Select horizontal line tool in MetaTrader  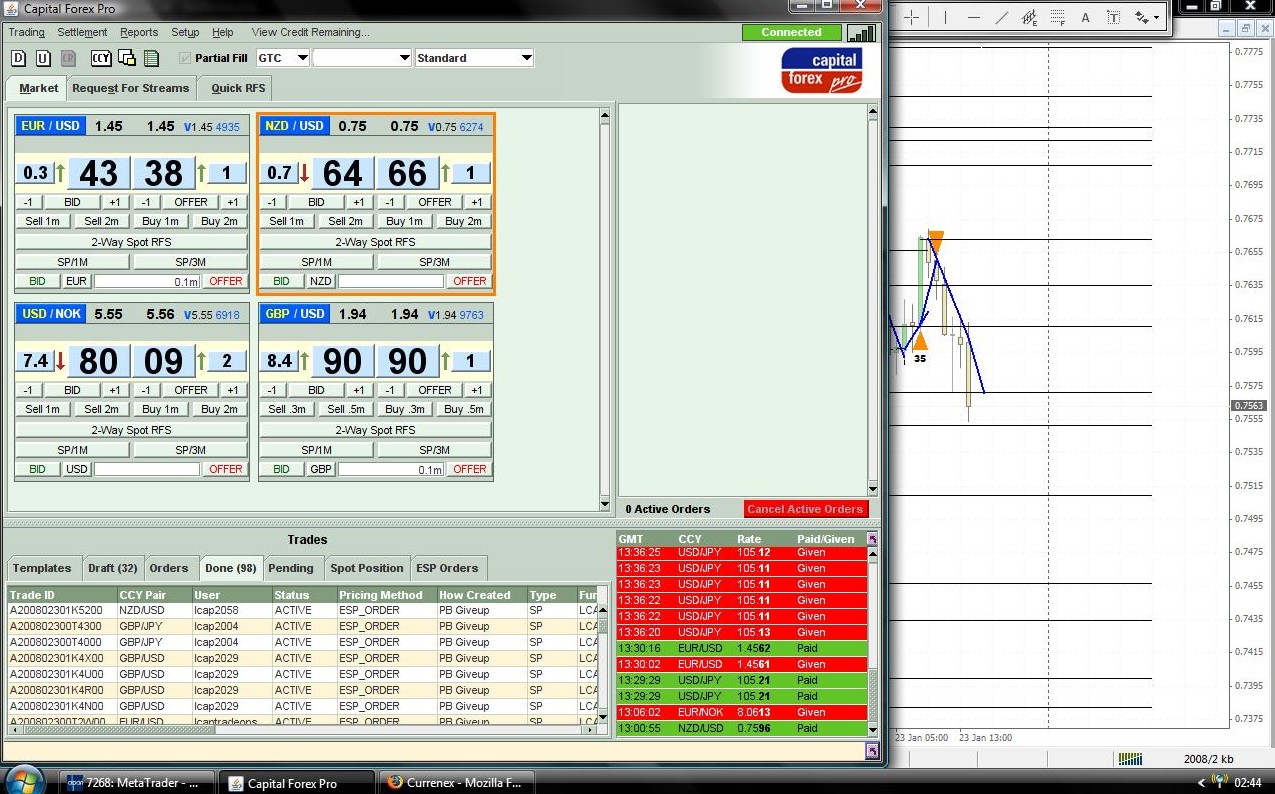pyautogui.click(x=974, y=17)
